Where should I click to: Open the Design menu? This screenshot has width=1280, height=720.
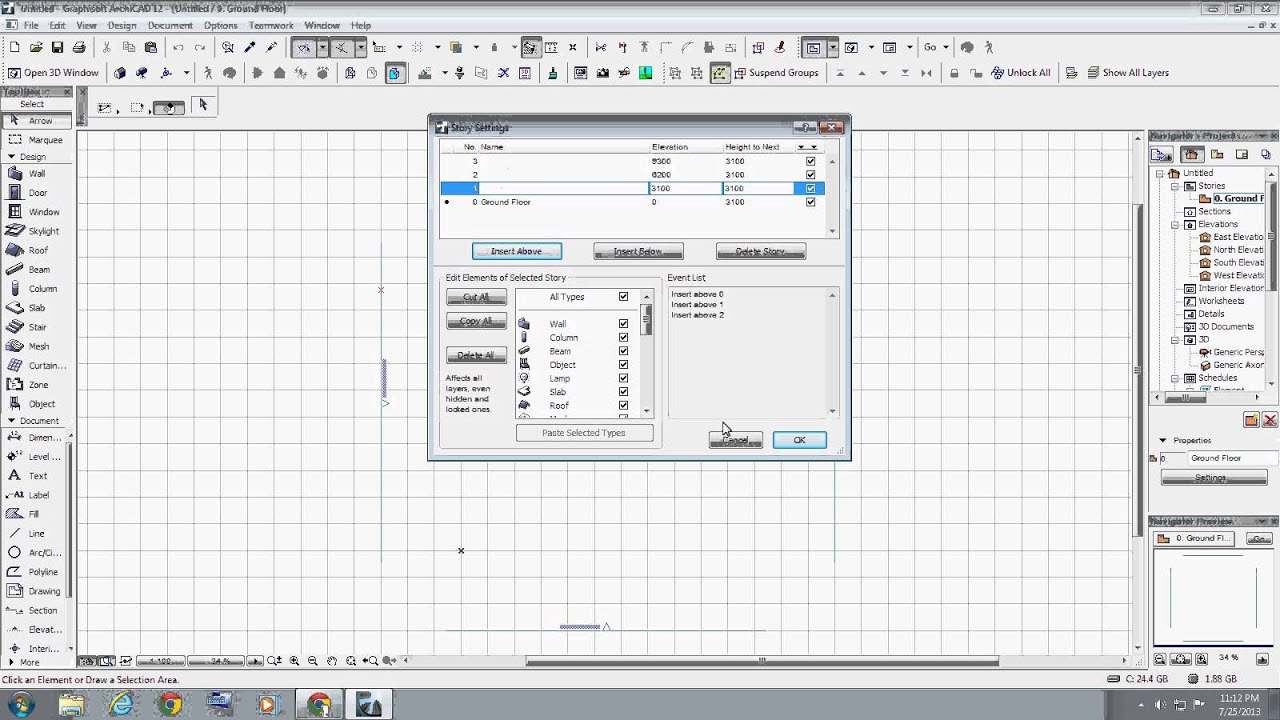click(121, 25)
